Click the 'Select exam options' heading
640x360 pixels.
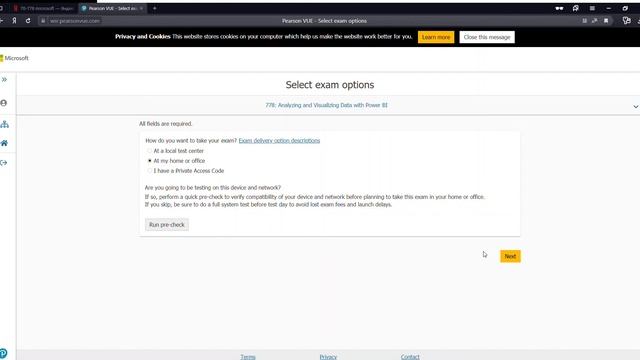(330, 85)
